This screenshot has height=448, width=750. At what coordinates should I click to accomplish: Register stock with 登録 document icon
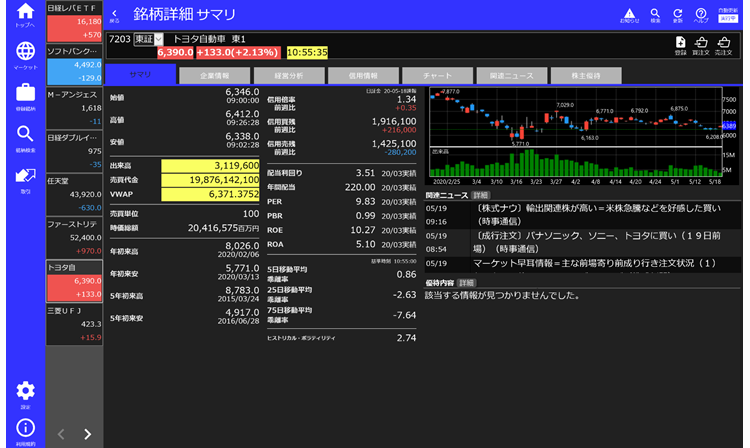[x=680, y=46]
